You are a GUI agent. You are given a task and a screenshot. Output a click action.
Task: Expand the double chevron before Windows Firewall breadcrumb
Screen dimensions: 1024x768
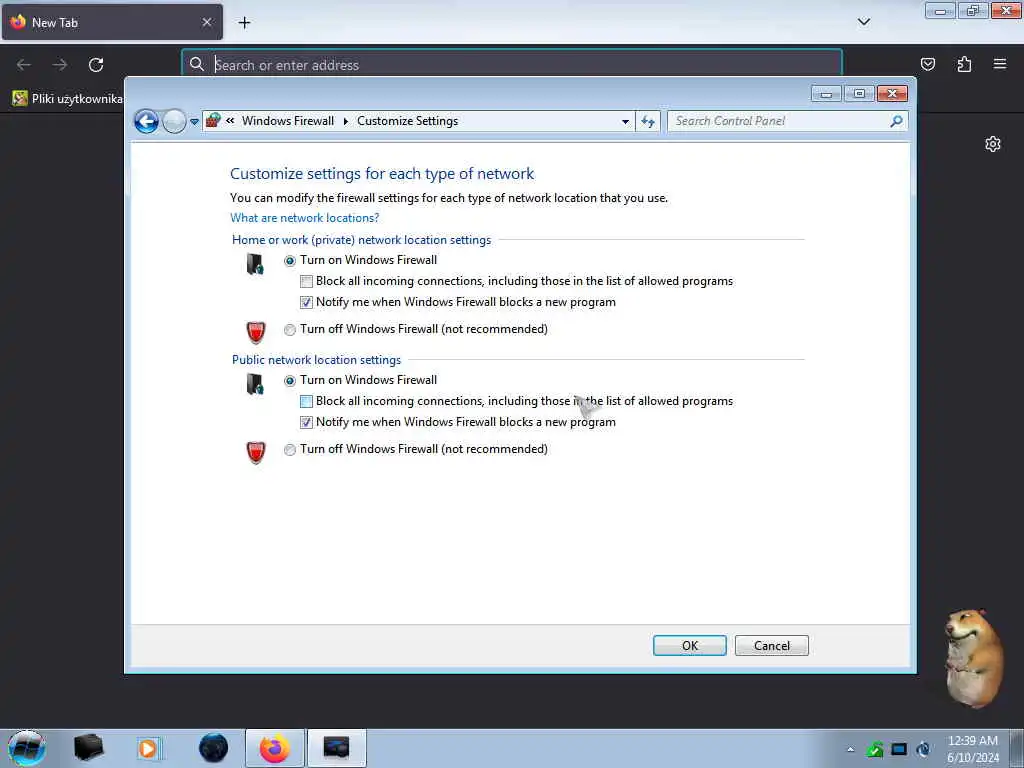[230, 120]
